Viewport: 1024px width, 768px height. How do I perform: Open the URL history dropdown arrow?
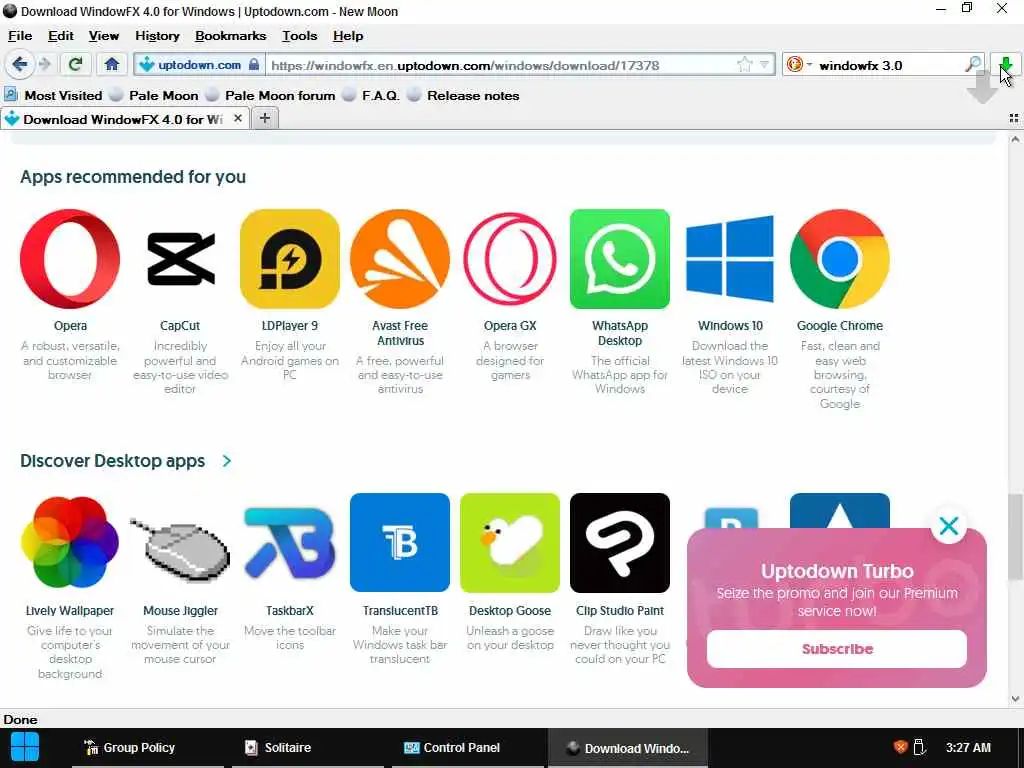click(x=765, y=65)
